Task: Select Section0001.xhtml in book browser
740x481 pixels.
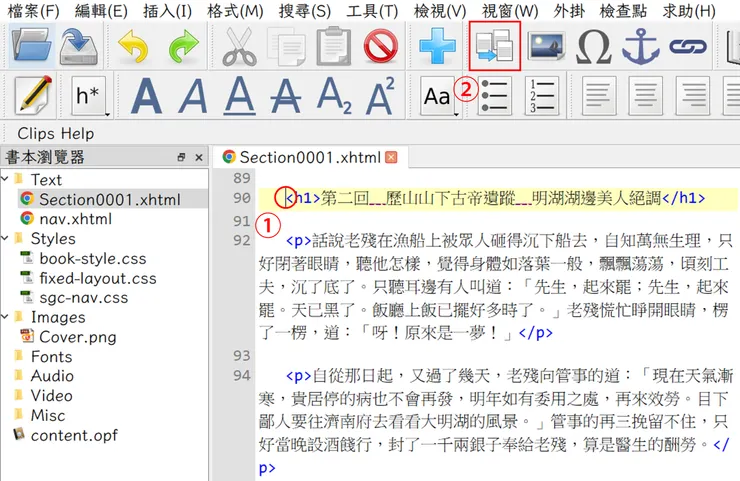Action: coord(109,199)
